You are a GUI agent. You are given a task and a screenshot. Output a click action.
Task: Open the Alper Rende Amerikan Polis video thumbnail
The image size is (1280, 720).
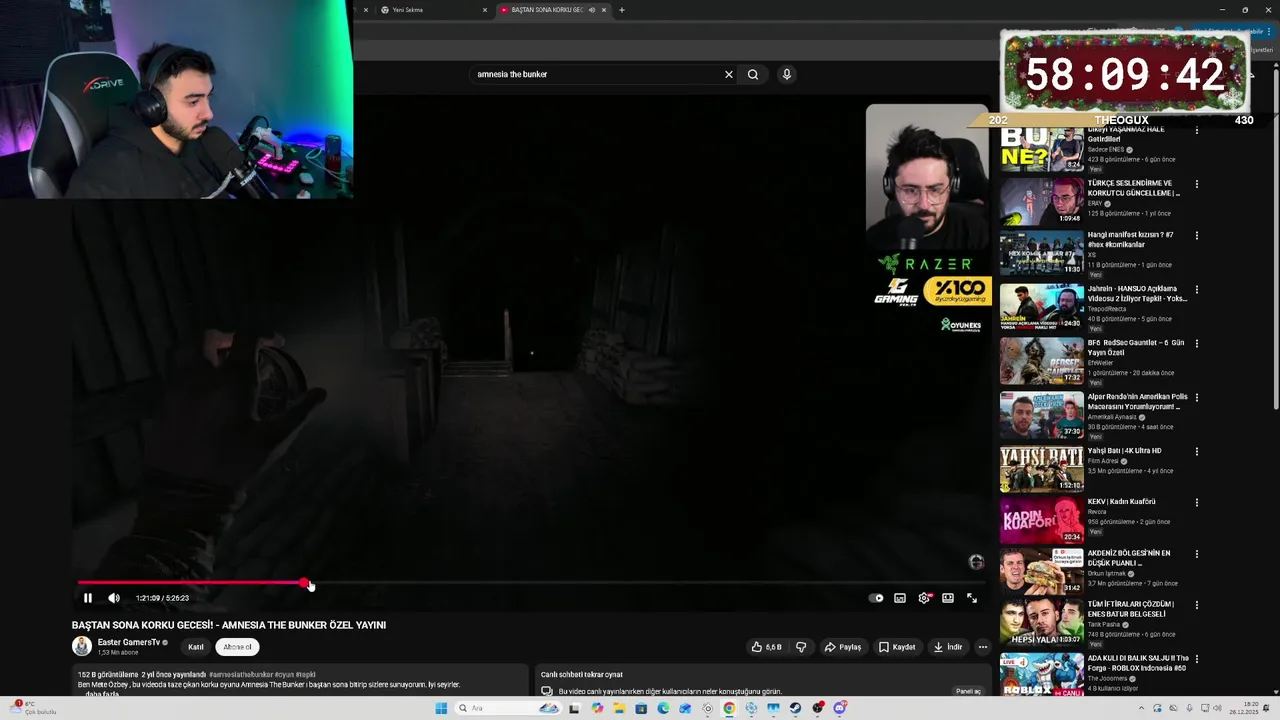pyautogui.click(x=1041, y=414)
